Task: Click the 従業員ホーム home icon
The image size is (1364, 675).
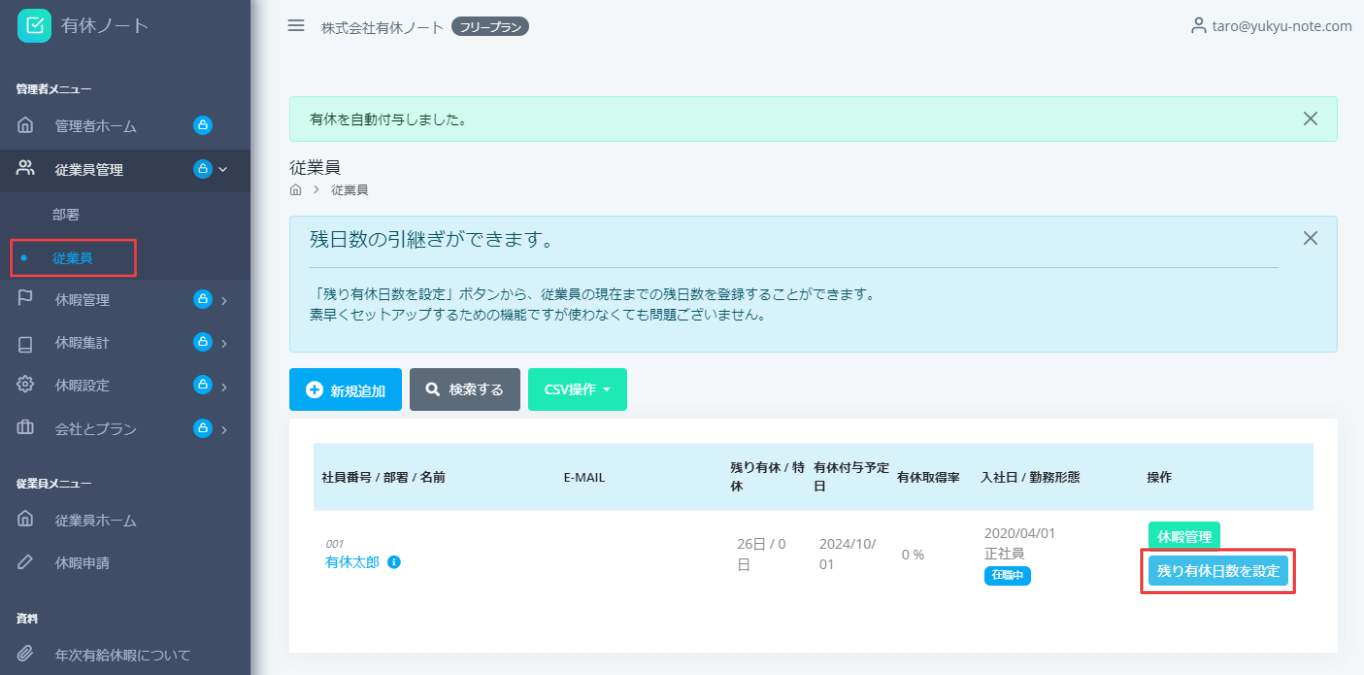Action: 21,519
